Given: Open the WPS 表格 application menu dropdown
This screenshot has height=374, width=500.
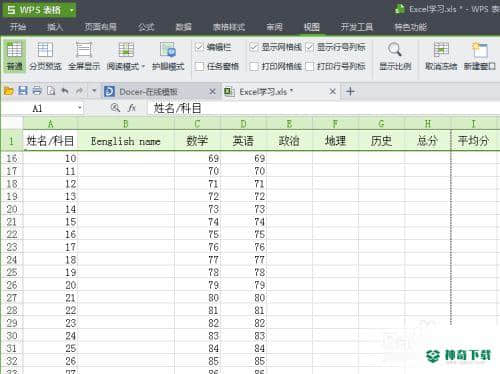Looking at the screenshot, I should (71, 10).
